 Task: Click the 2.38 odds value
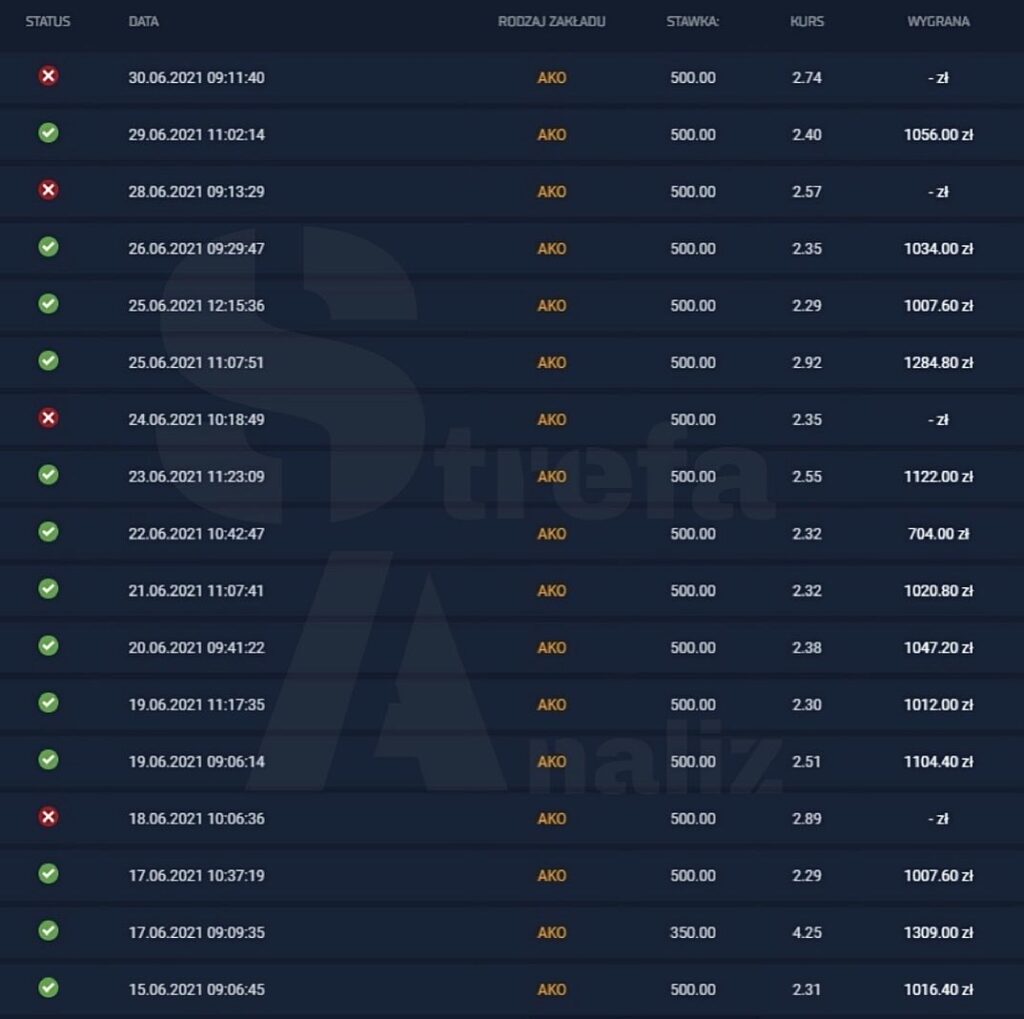tap(807, 648)
